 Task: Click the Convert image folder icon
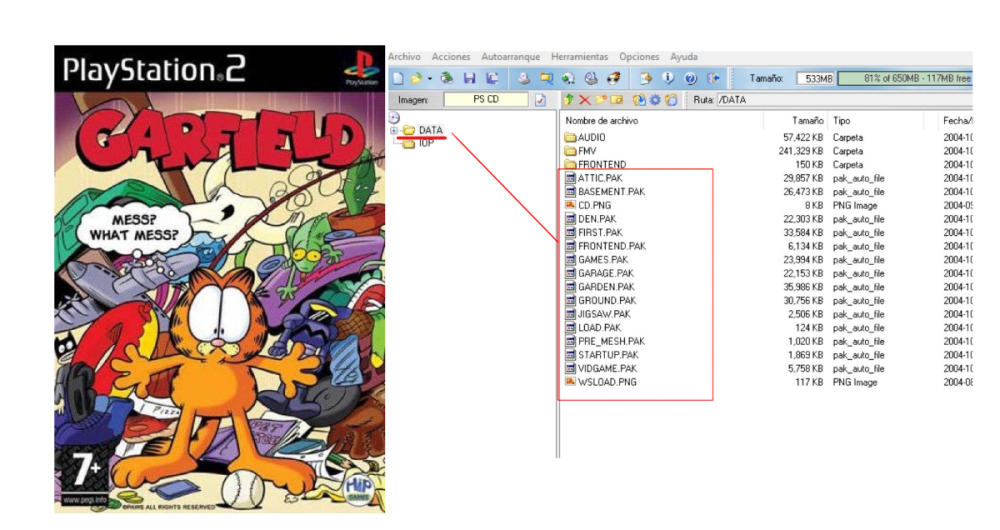click(547, 78)
